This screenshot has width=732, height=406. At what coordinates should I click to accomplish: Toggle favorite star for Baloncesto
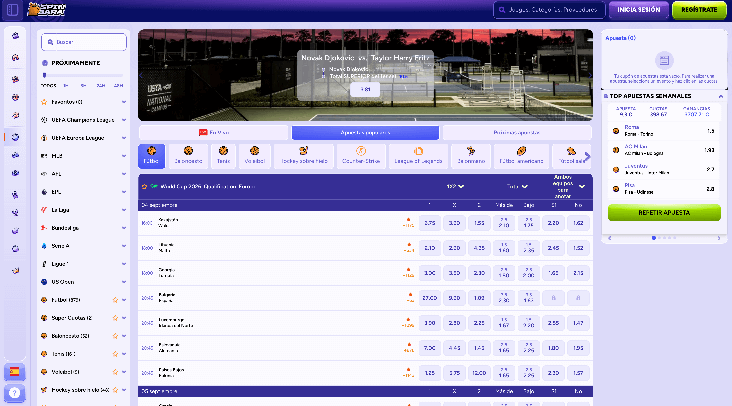[x=115, y=335]
